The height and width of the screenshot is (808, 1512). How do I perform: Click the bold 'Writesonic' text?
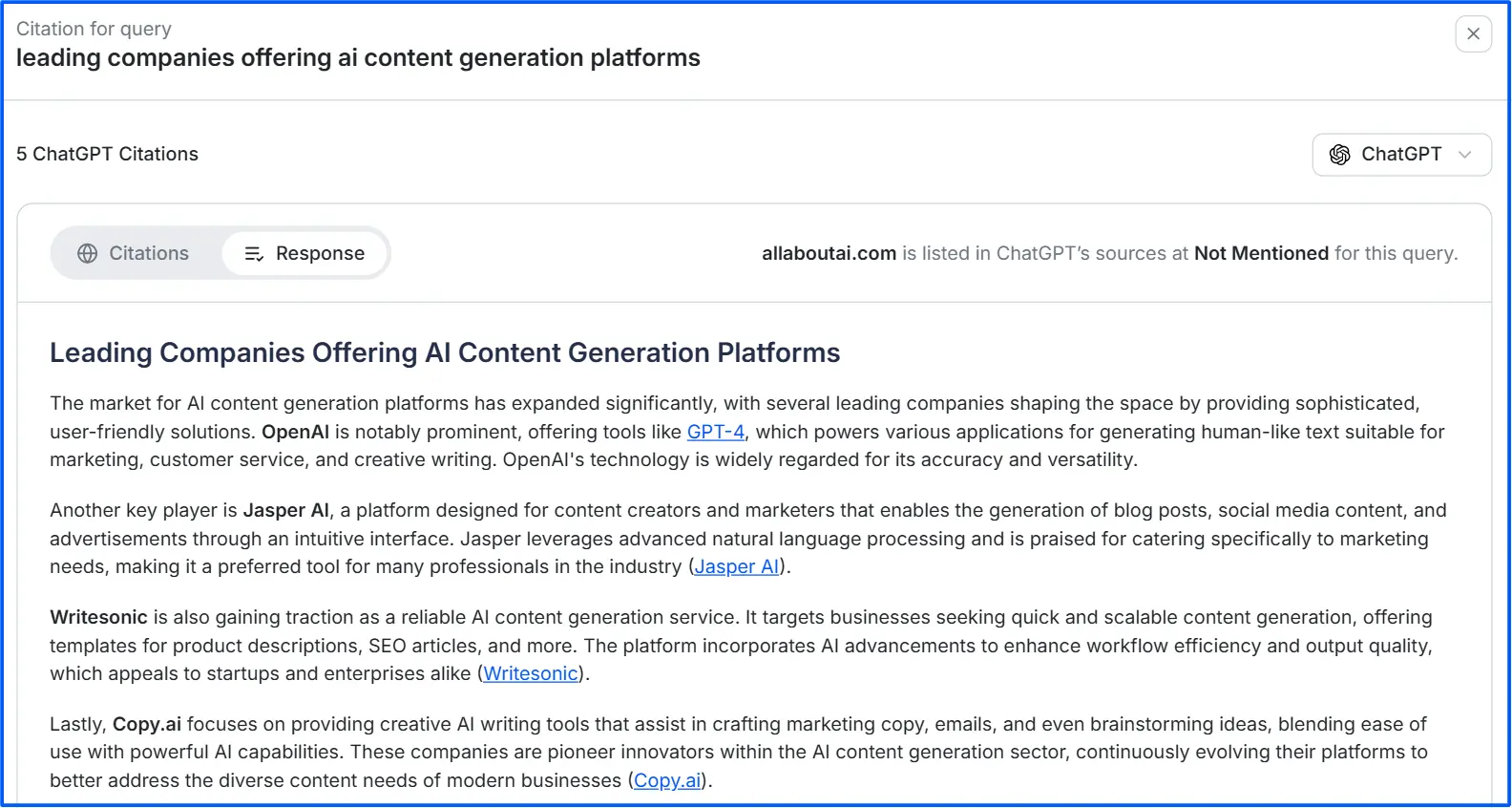pyautogui.click(x=98, y=617)
